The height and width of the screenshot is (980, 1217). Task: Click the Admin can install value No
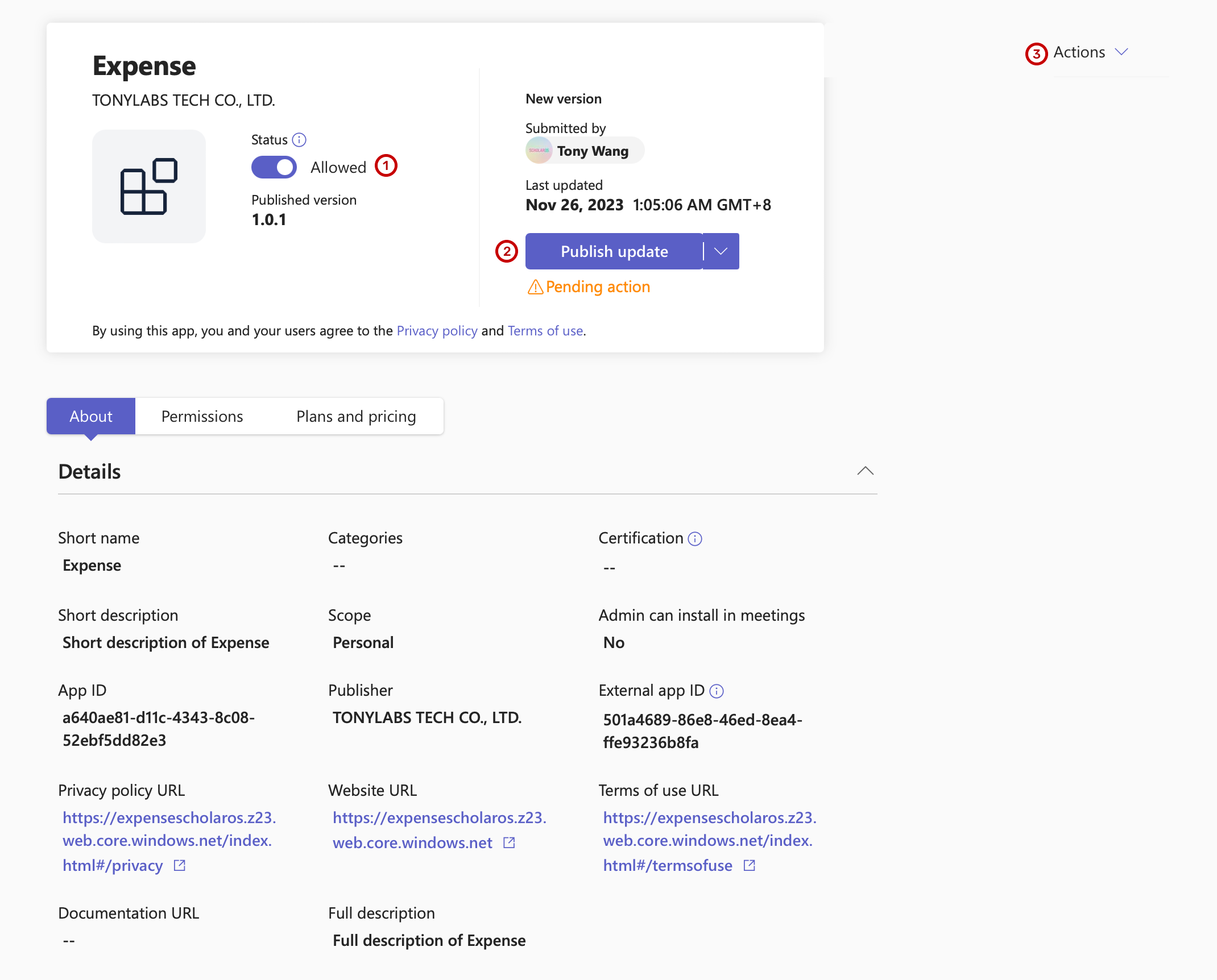tap(614, 643)
